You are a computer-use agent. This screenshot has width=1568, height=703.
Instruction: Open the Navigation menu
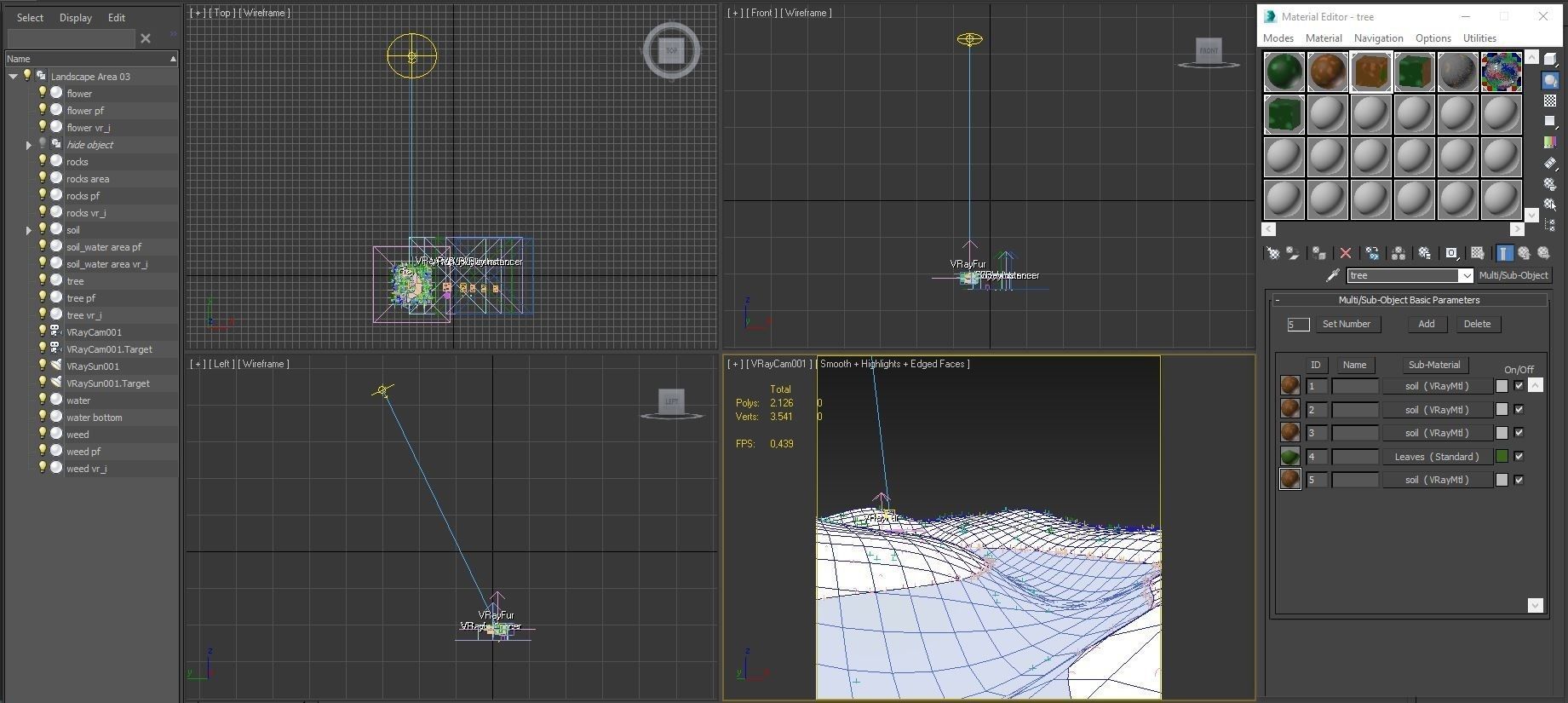coord(1378,38)
